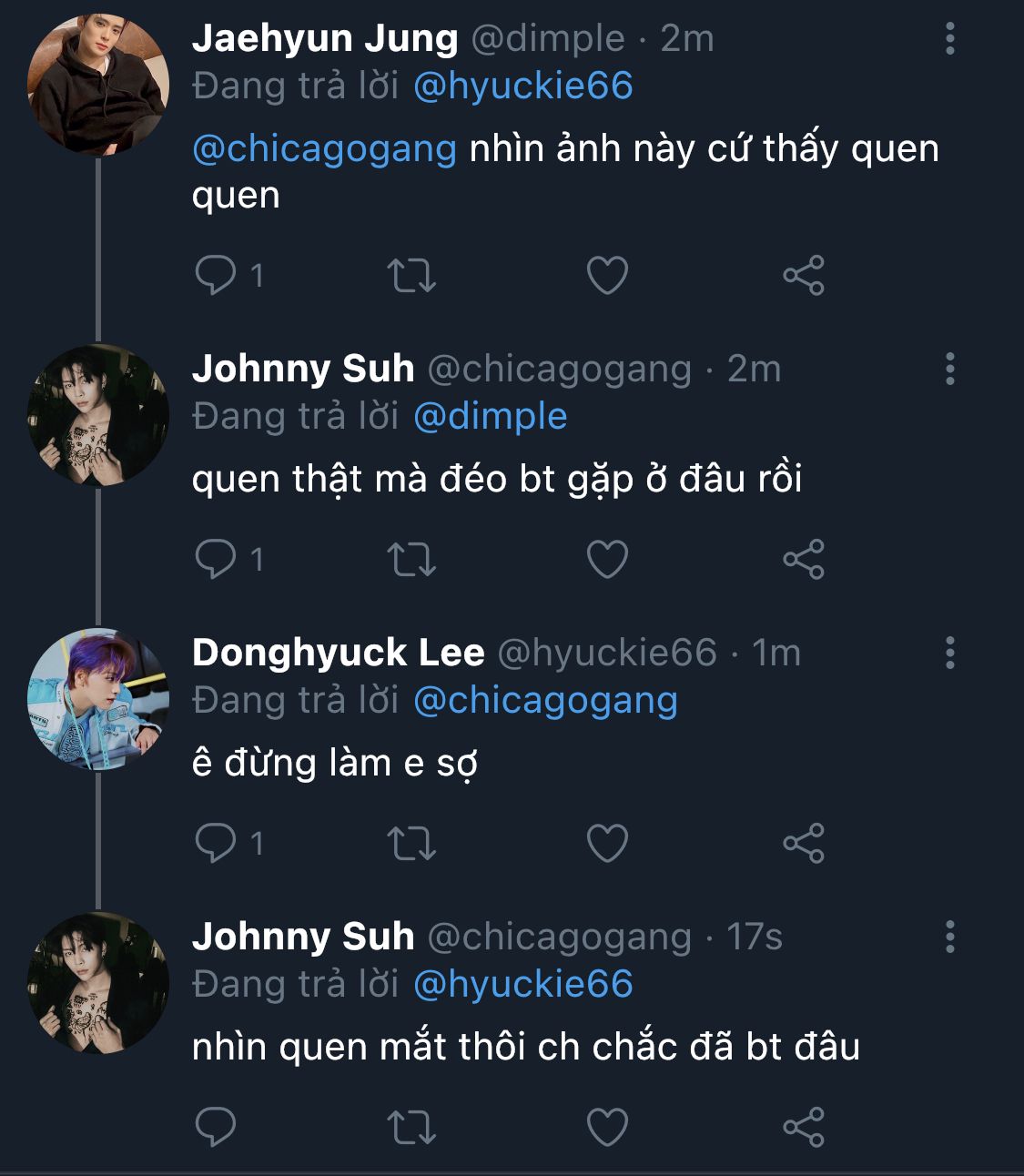Open more options on Donghyuck Lee's tweet
Screen dimensions: 1024x1176
[949, 654]
